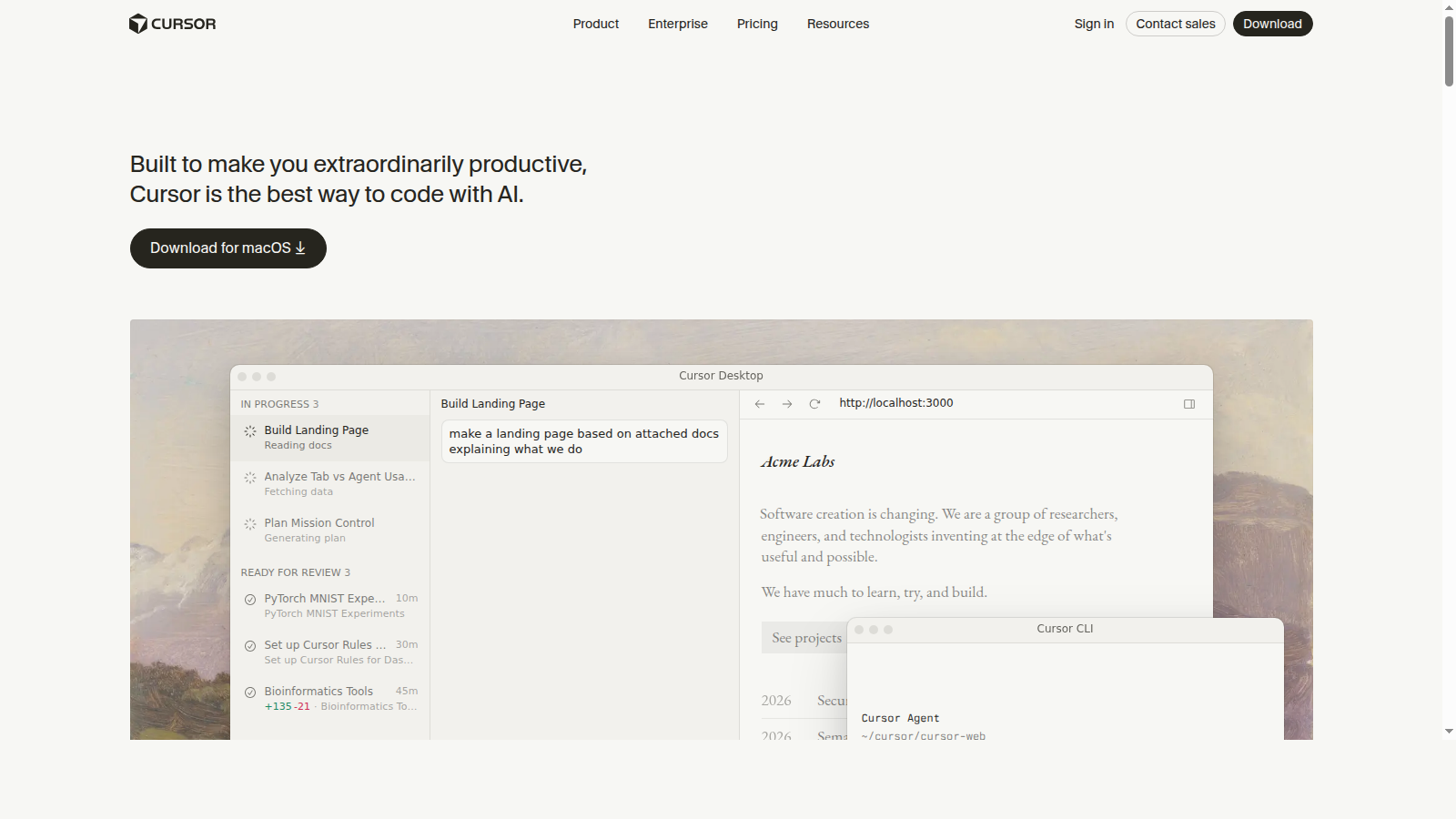Click Download for macOS button
This screenshot has width=1456, height=819.
[x=228, y=248]
